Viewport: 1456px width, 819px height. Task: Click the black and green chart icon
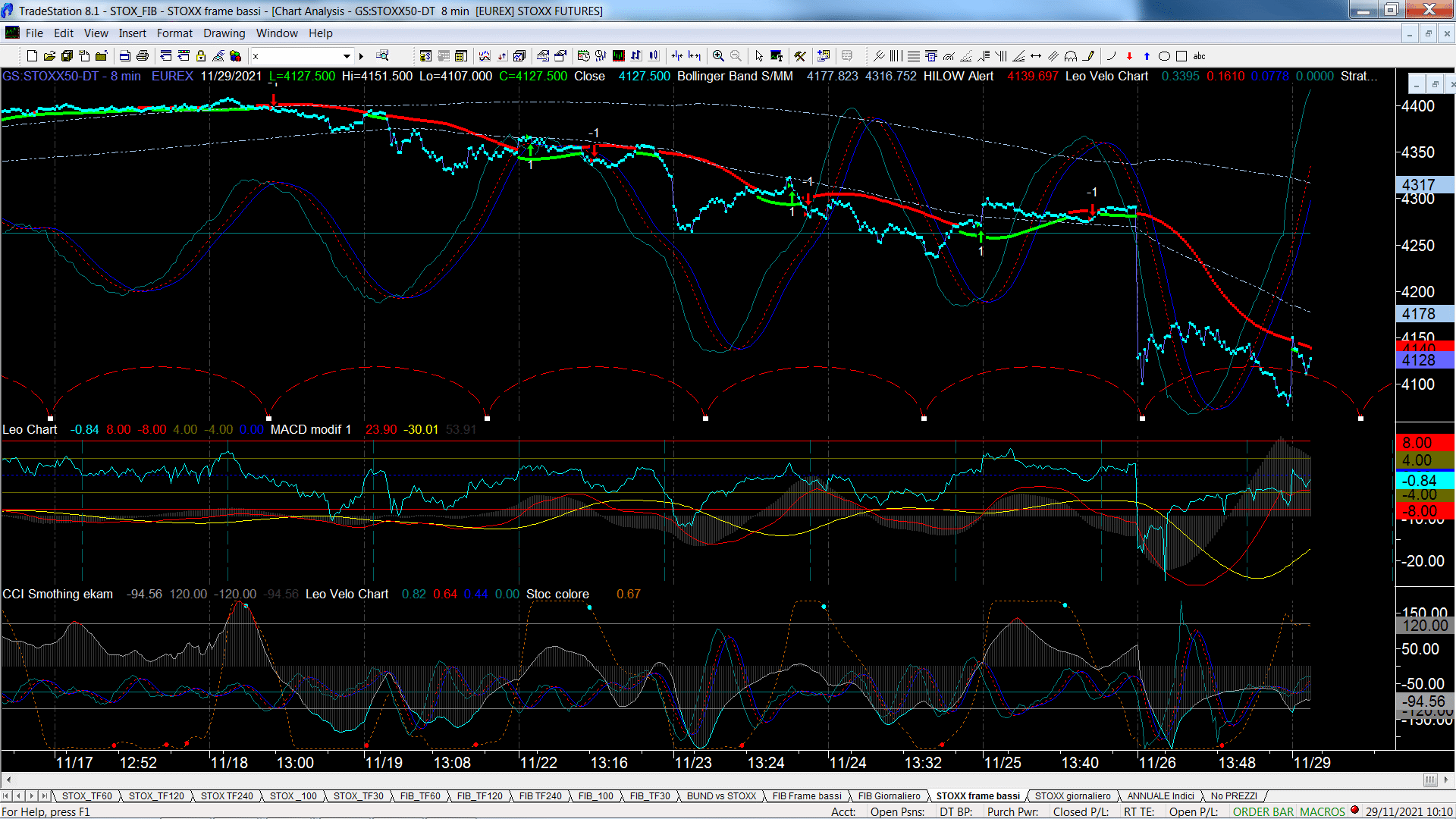tap(619, 56)
